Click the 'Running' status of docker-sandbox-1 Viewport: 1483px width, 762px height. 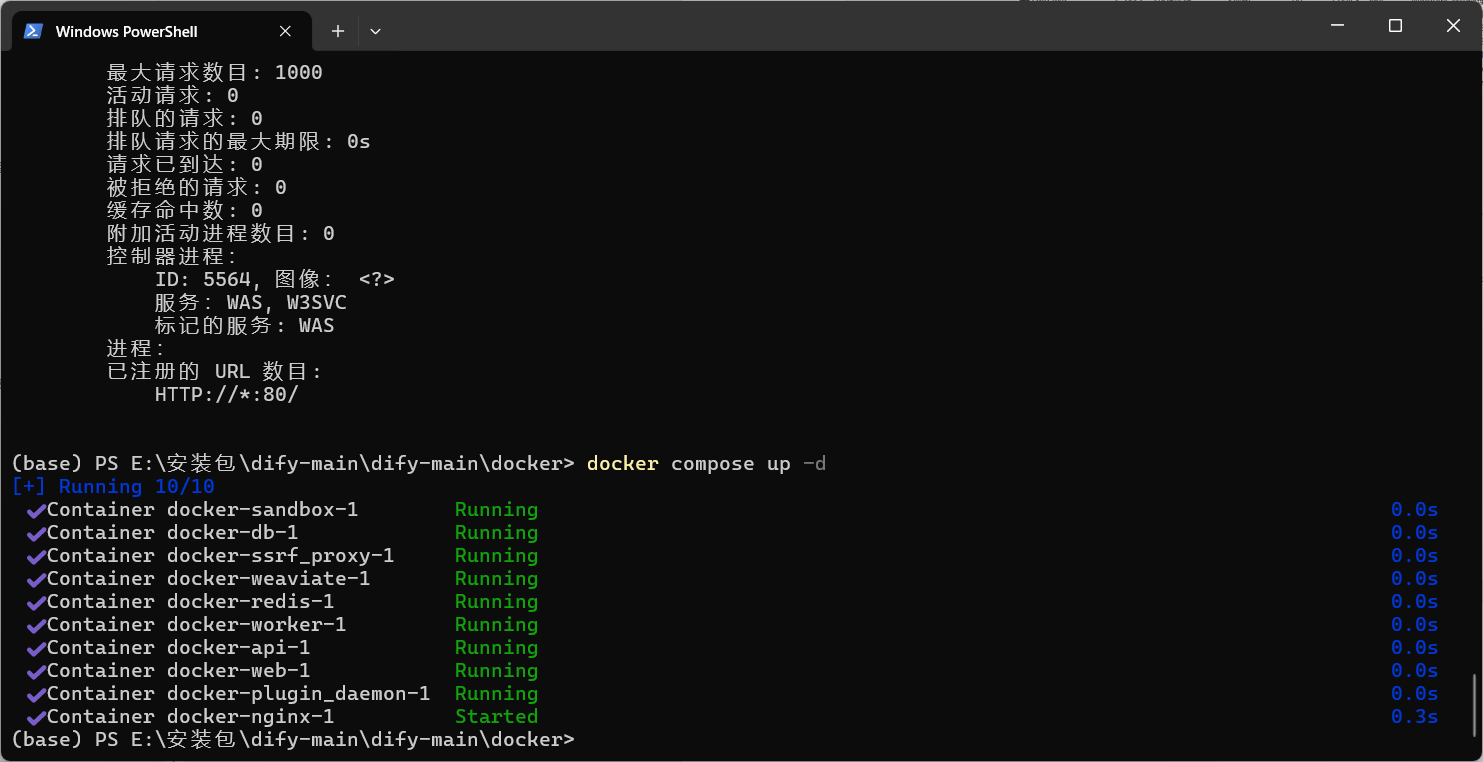(496, 510)
